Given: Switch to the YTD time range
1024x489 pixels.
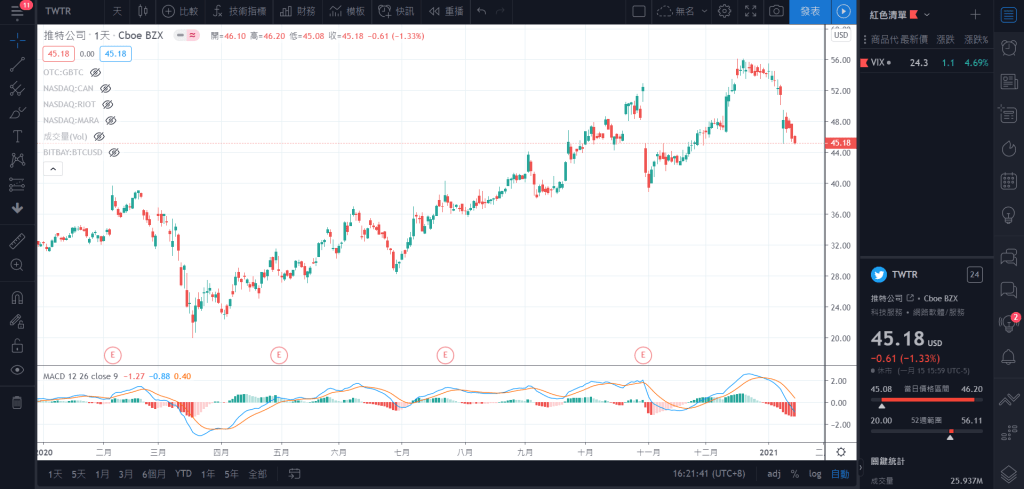Looking at the screenshot, I should click(183, 474).
